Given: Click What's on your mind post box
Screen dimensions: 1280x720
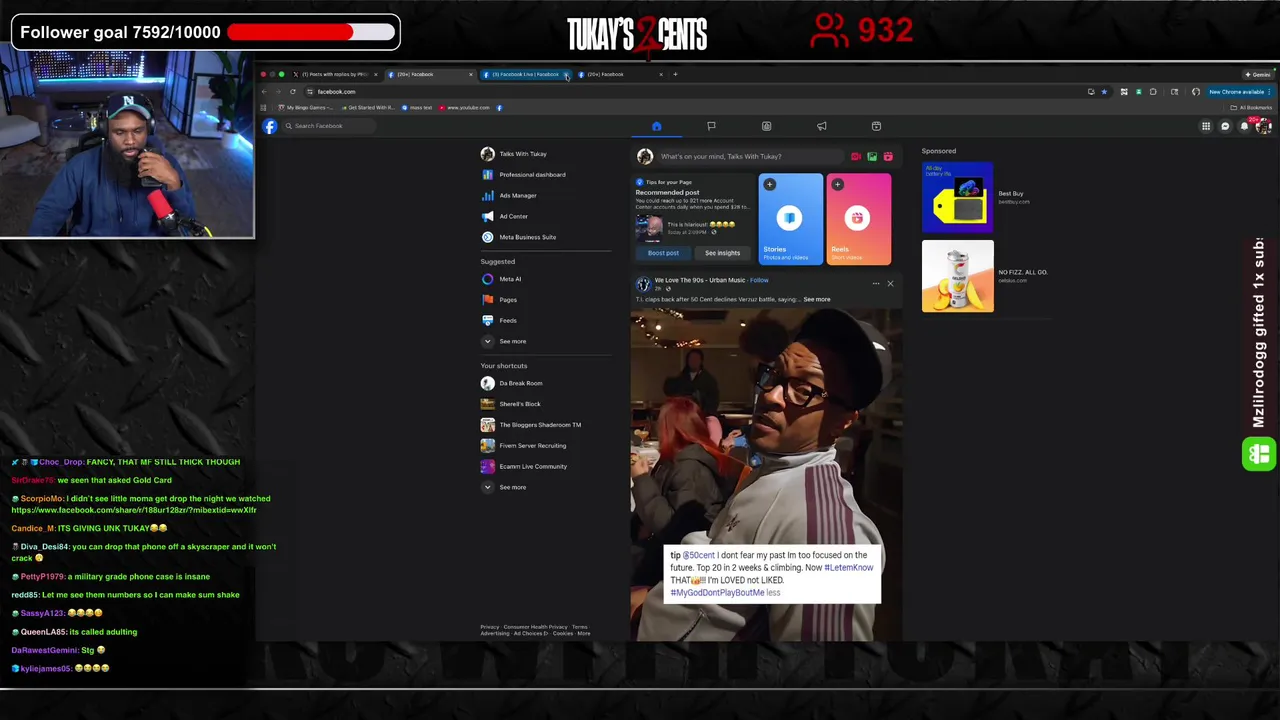Looking at the screenshot, I should [750, 157].
